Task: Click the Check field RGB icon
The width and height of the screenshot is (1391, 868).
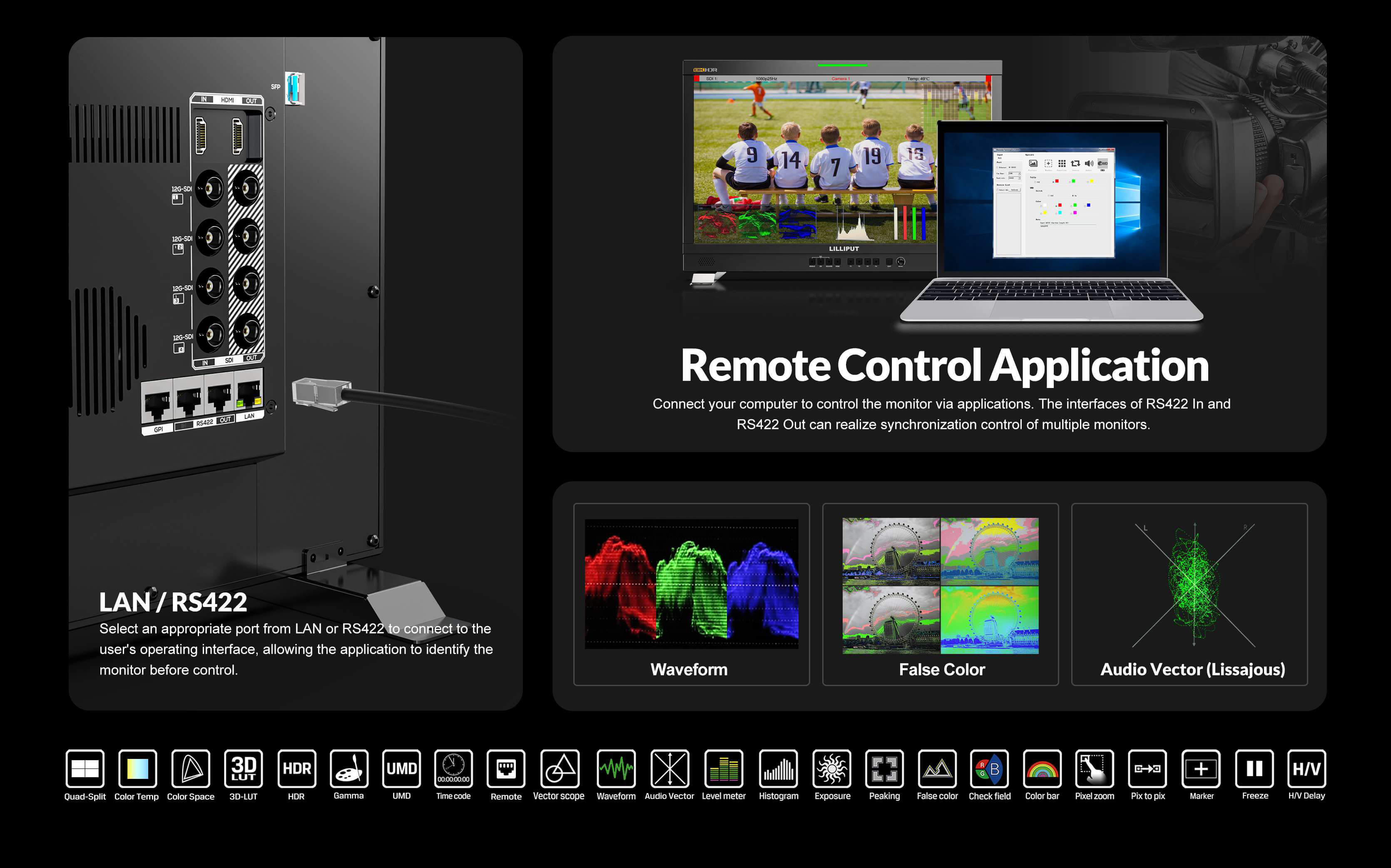Action: [989, 768]
